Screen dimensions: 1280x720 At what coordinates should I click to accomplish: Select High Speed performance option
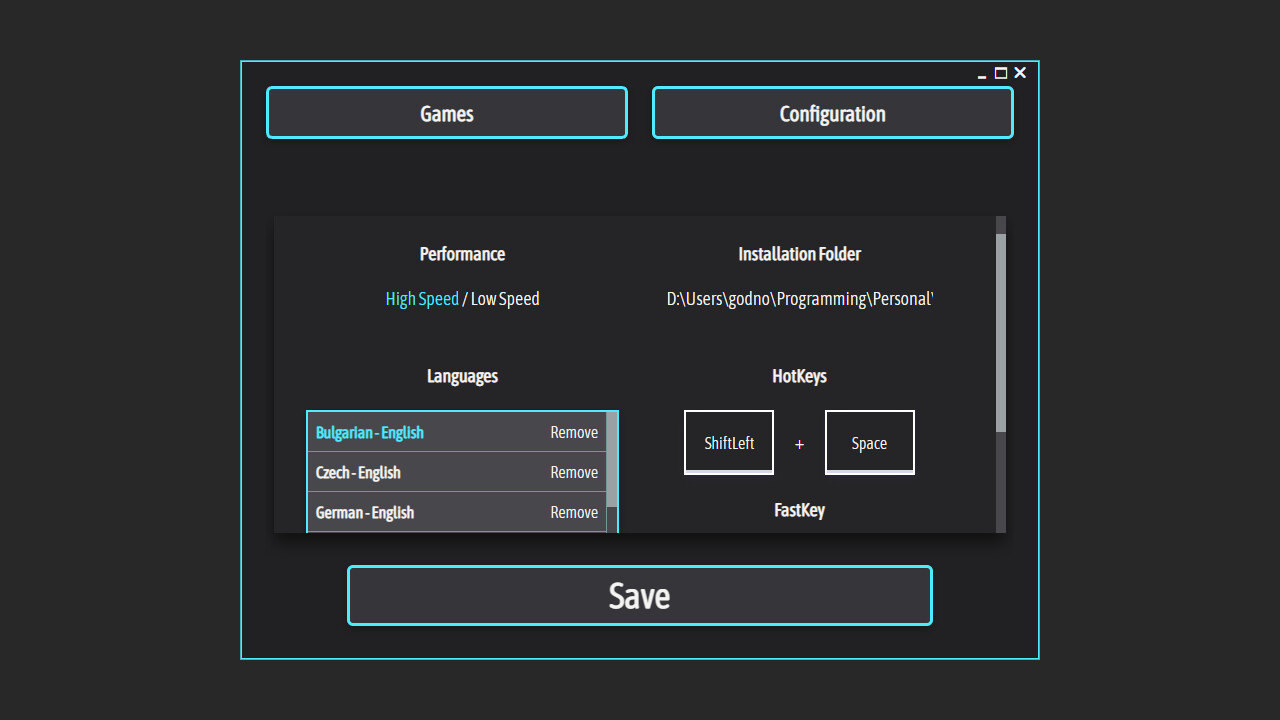point(422,299)
